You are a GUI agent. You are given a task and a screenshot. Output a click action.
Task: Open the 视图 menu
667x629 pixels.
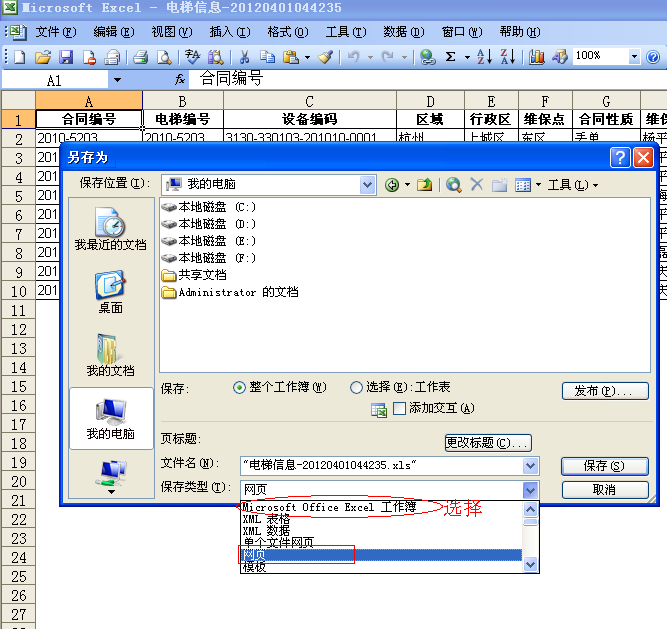tap(172, 32)
